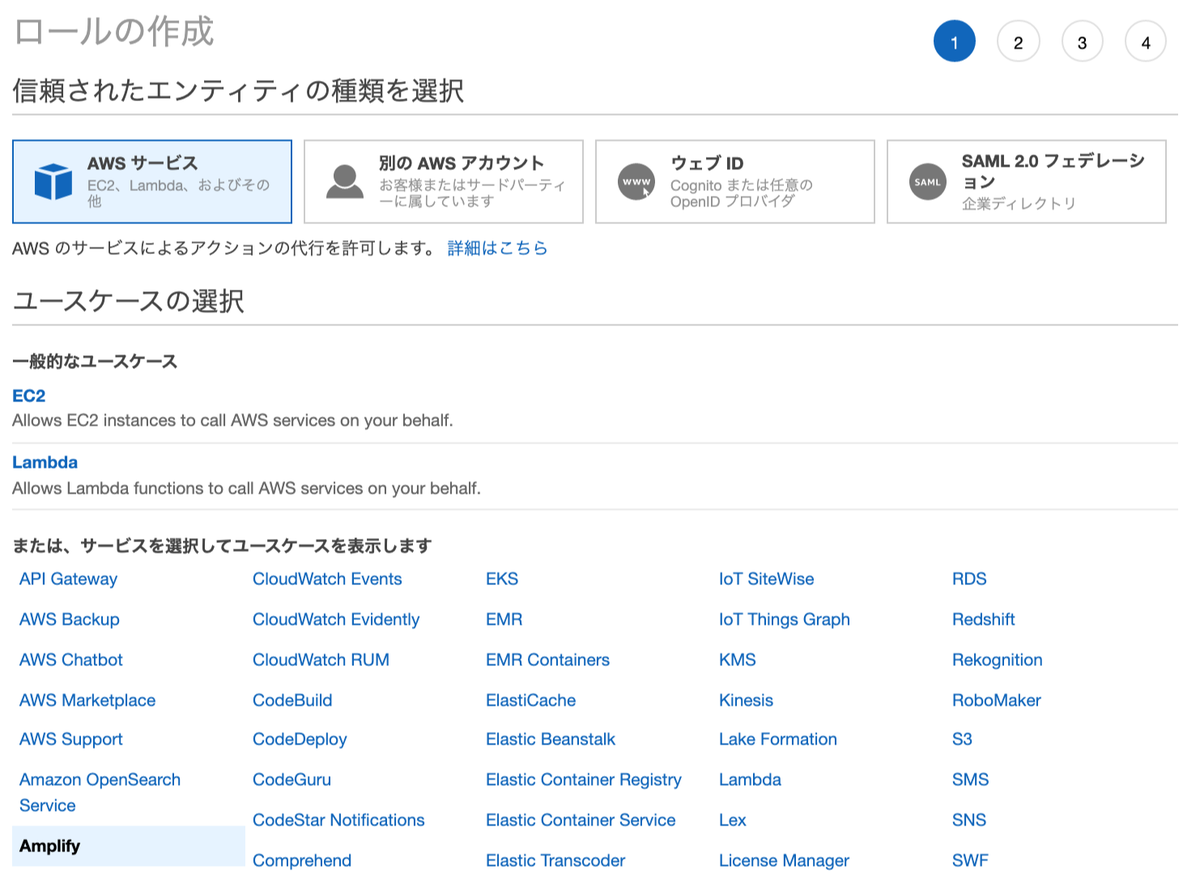Select Elastic Beanstalk service
1200x874 pixels.
click(551, 739)
